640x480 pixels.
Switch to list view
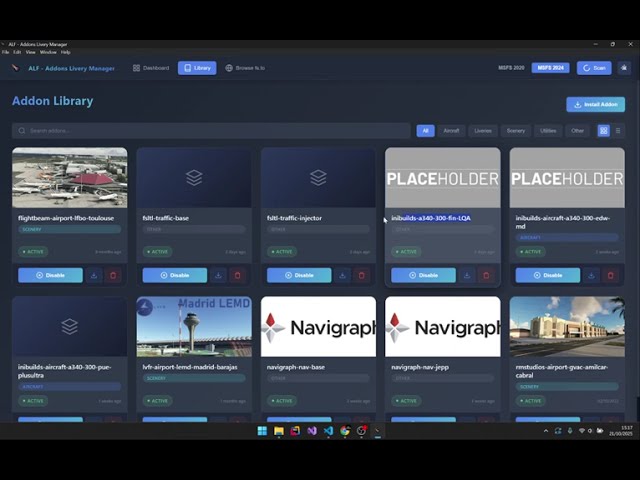tap(618, 131)
